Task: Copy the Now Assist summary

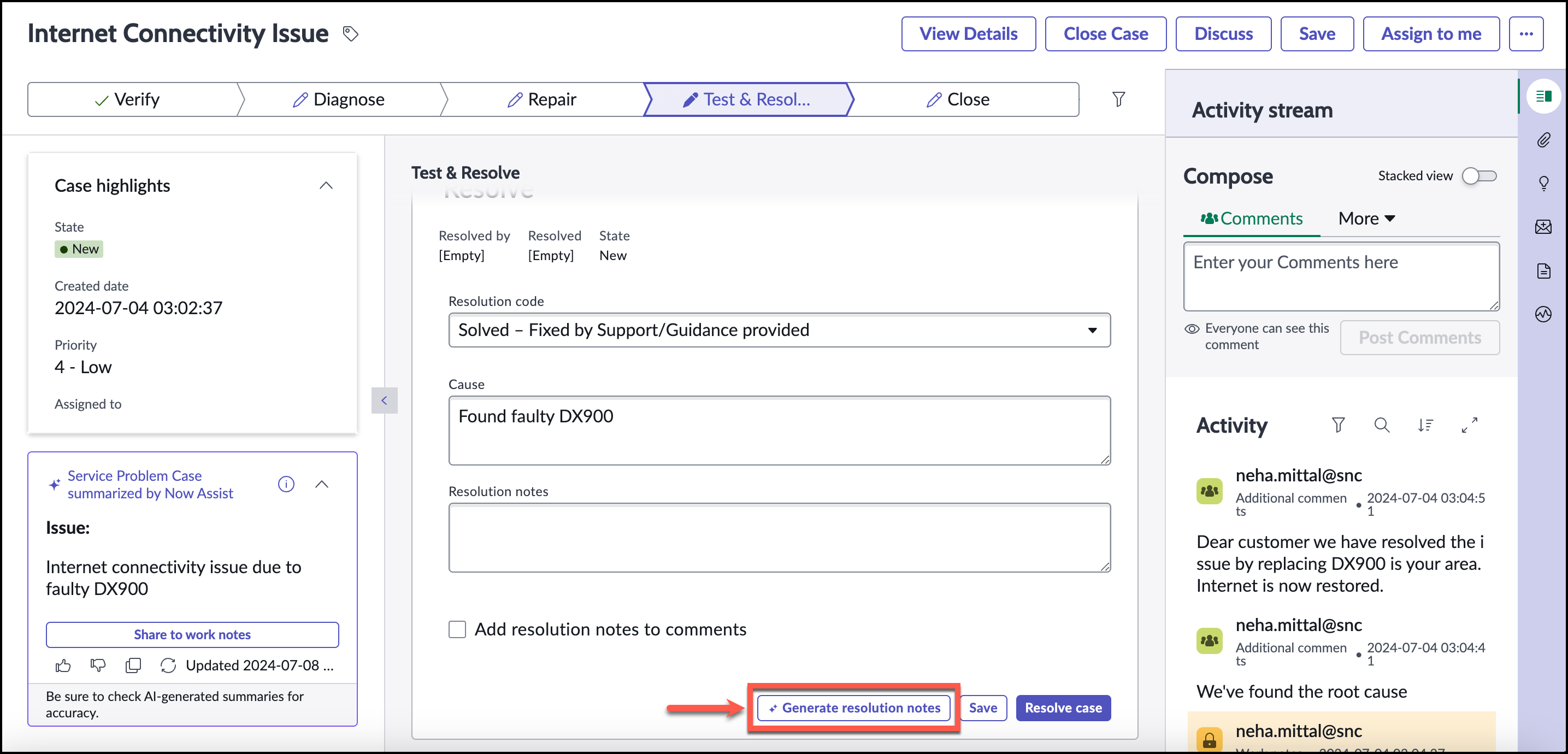Action: [133, 665]
